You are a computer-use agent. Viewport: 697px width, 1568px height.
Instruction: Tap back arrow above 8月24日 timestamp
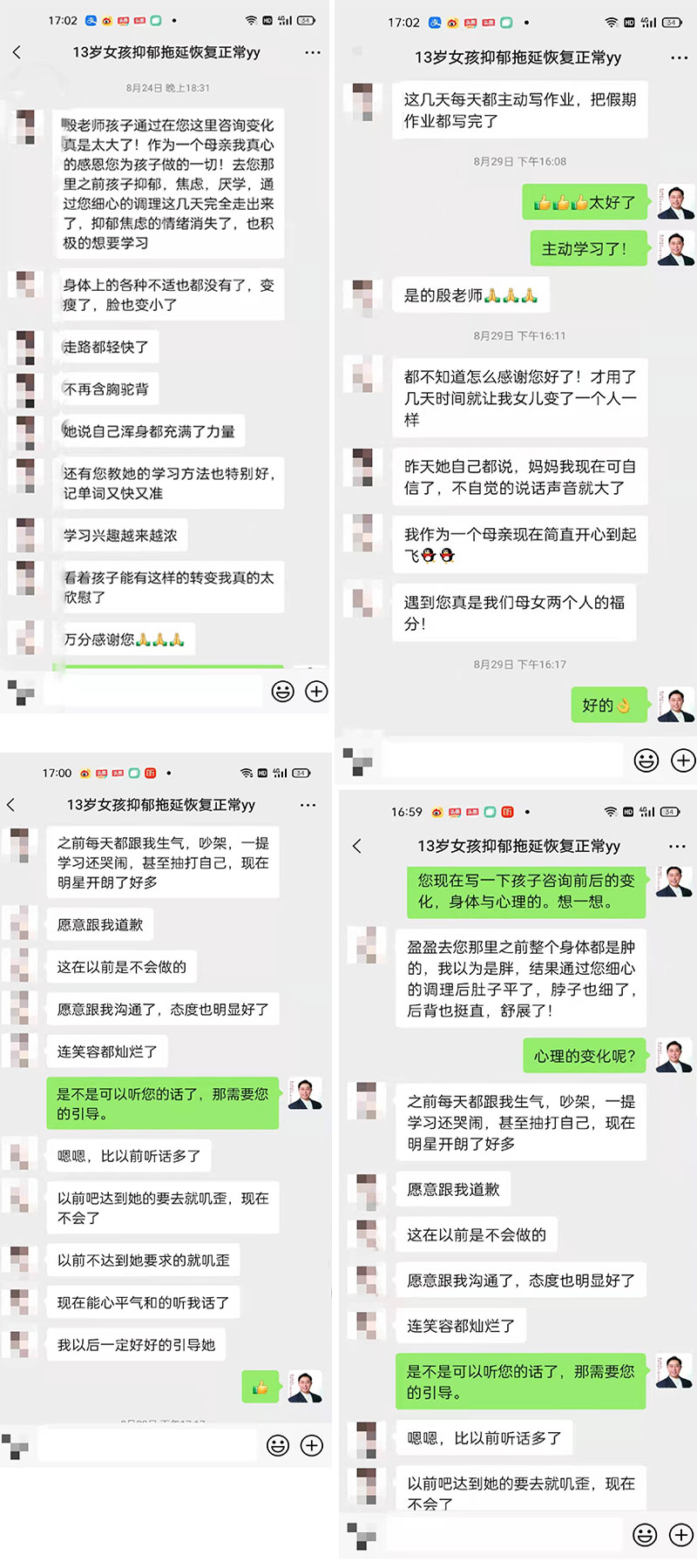[x=17, y=52]
